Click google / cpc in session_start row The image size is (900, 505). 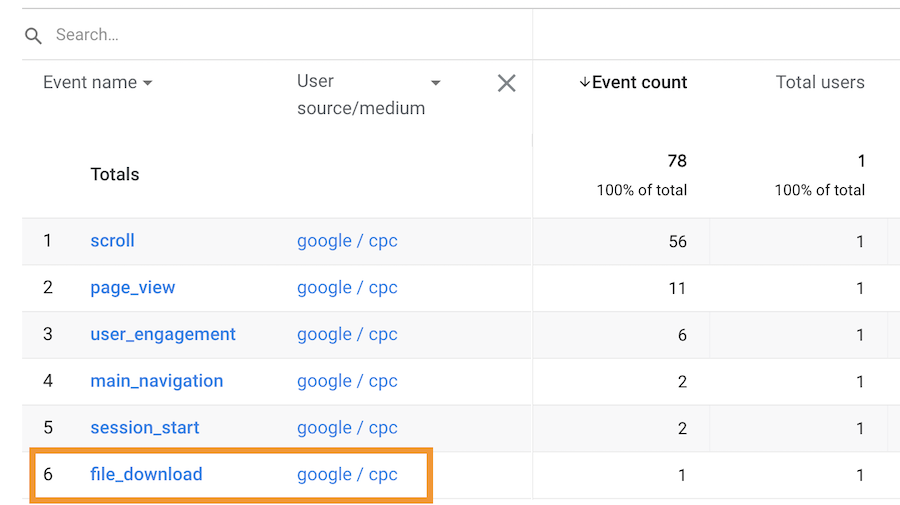pos(347,428)
